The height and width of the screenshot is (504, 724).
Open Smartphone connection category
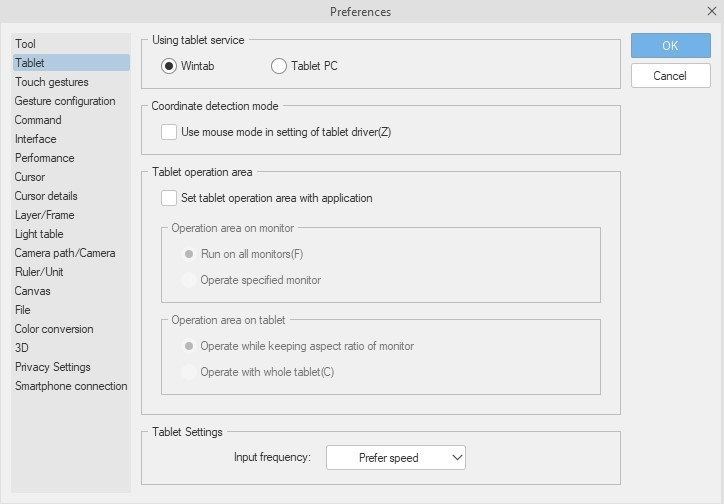coord(71,386)
